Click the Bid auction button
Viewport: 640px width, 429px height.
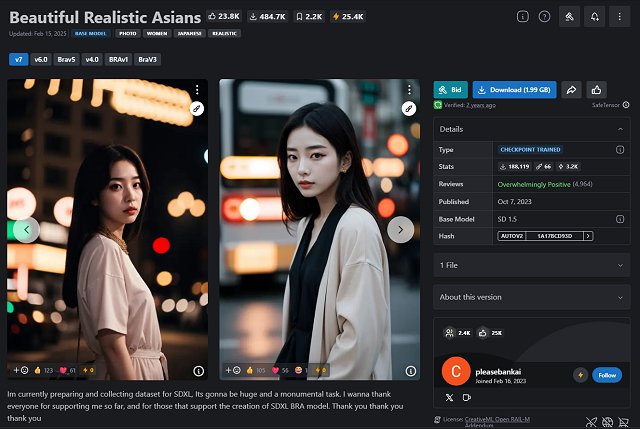(450, 89)
